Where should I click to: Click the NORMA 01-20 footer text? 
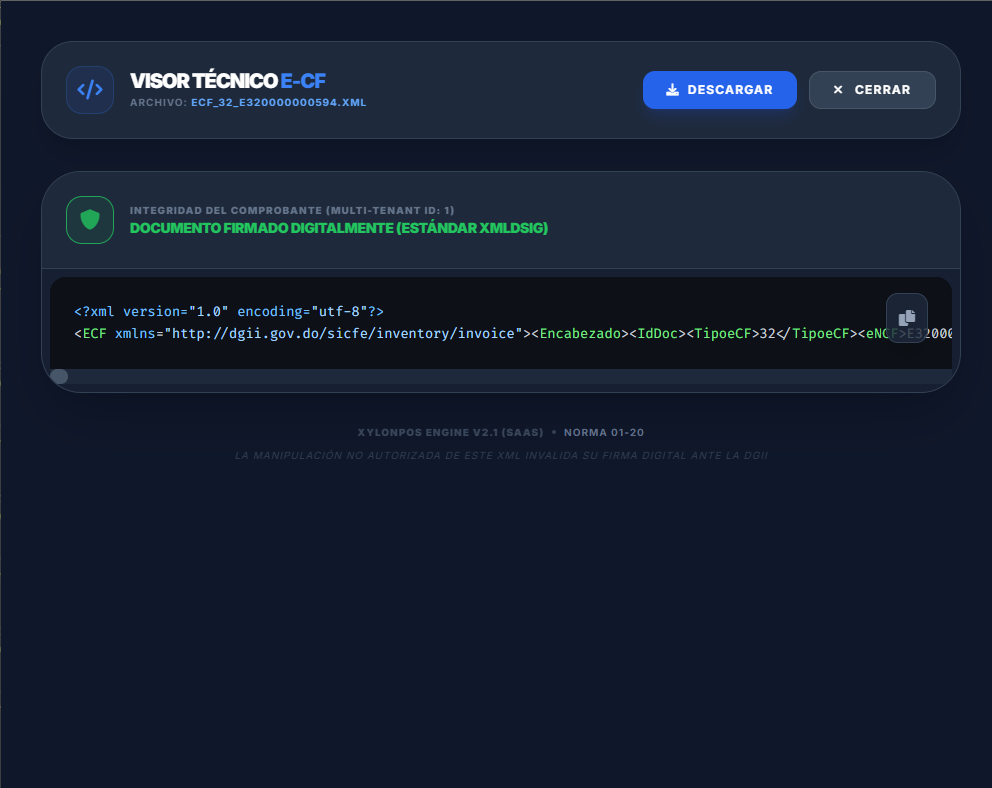tap(604, 433)
